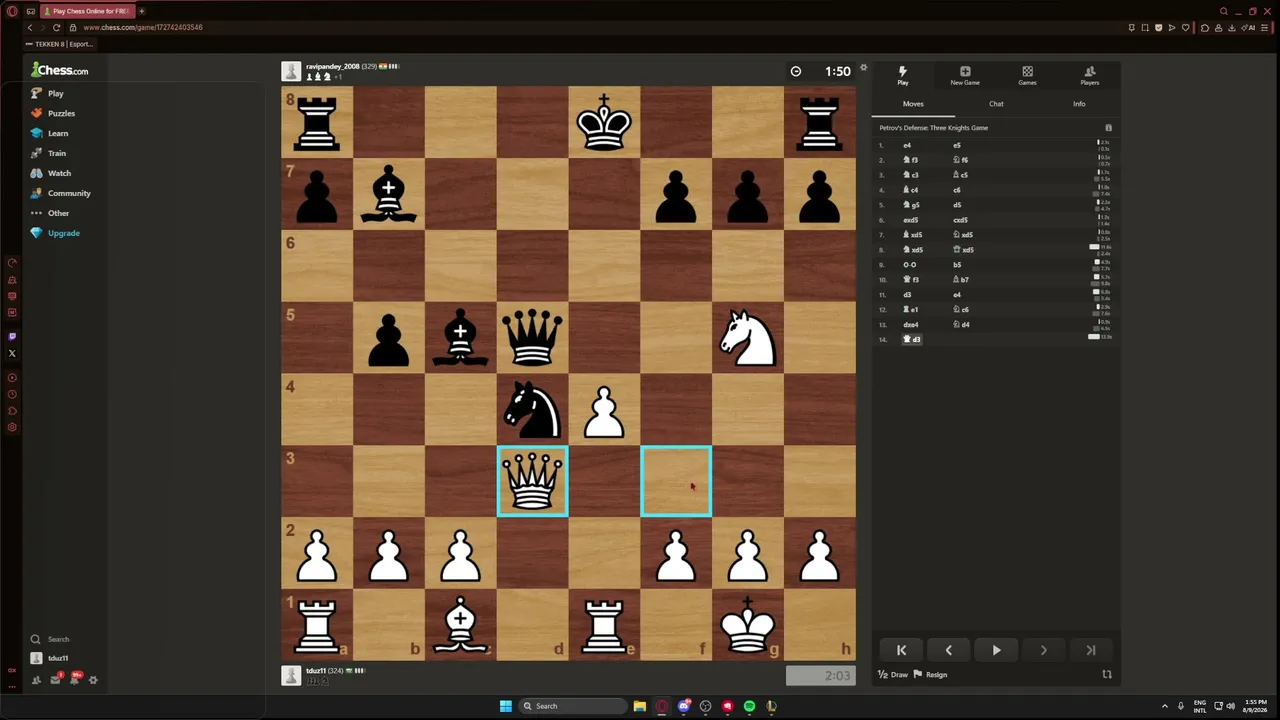Switch to the Moves tab
Screen dimensions: 1280x720
coord(913,104)
